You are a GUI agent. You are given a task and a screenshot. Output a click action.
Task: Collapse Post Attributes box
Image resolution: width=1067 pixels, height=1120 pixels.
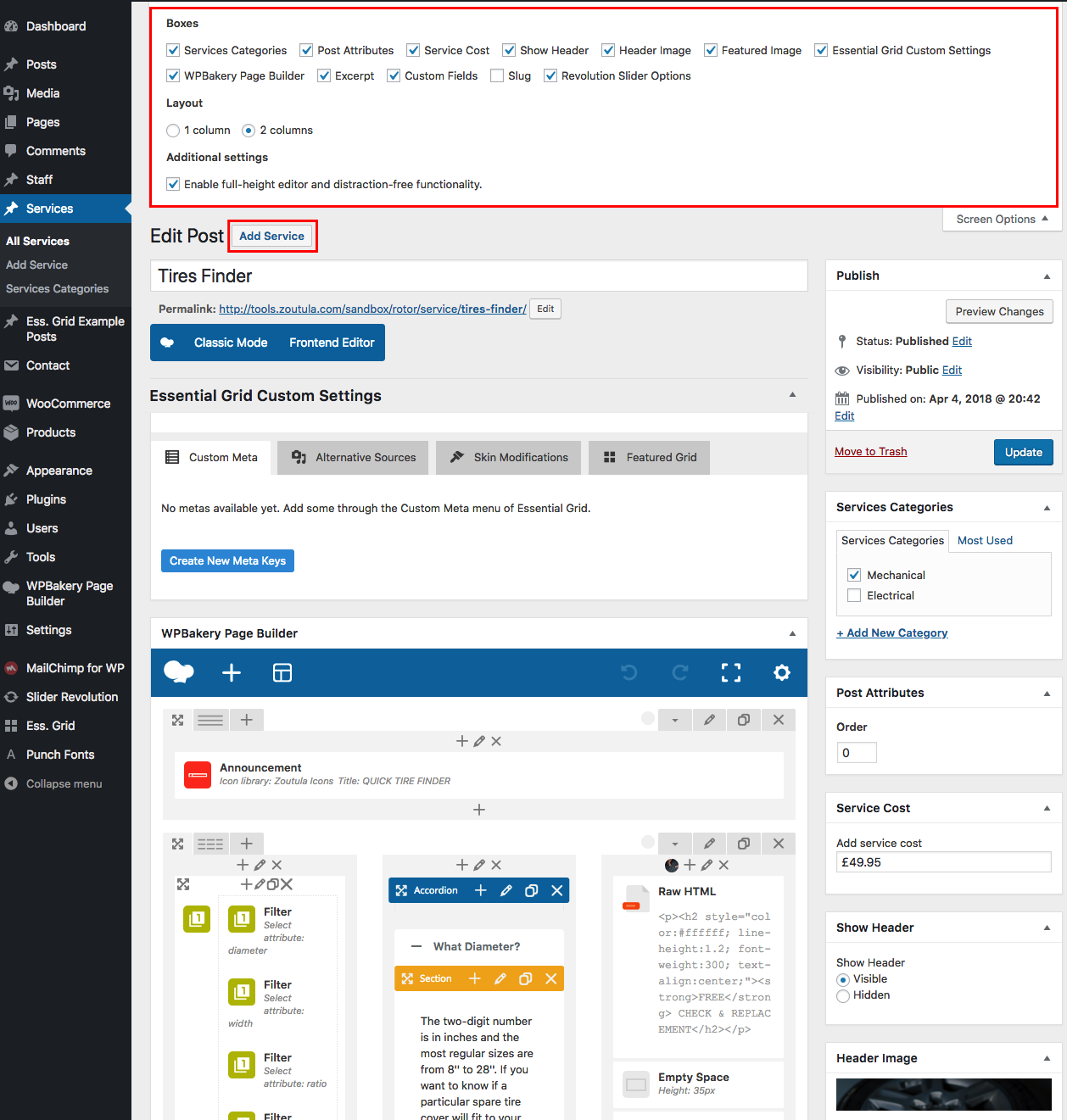1047,694
